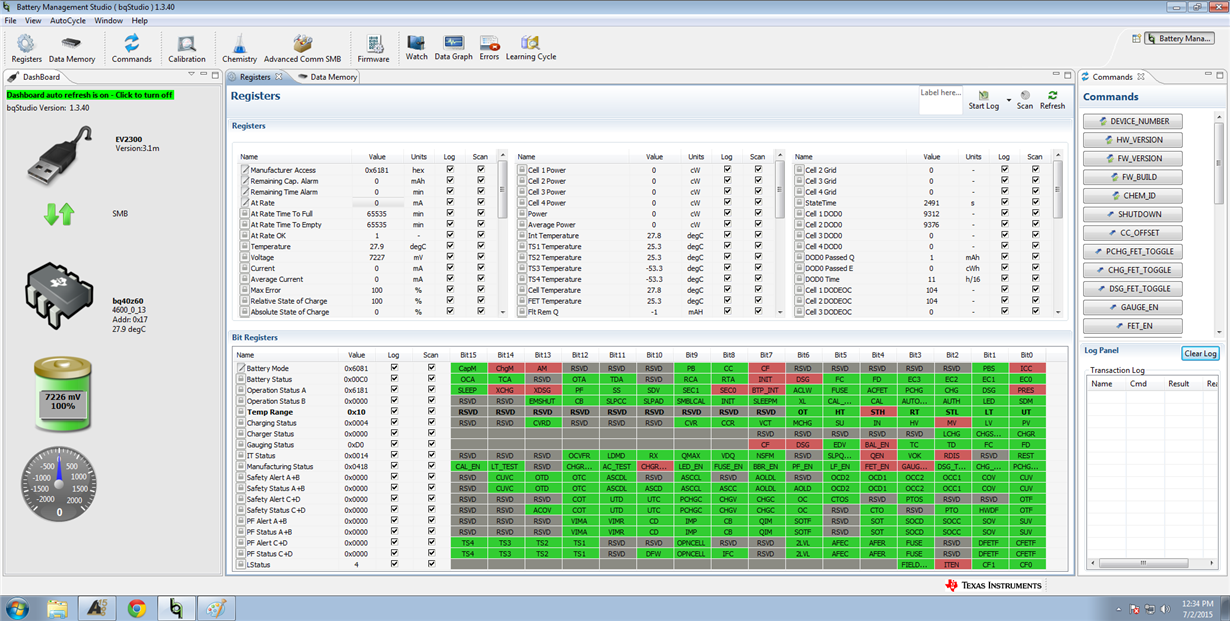The height and width of the screenshot is (621, 1230).
Task: Send the DEVICE_NUMBER command
Action: point(1133,121)
